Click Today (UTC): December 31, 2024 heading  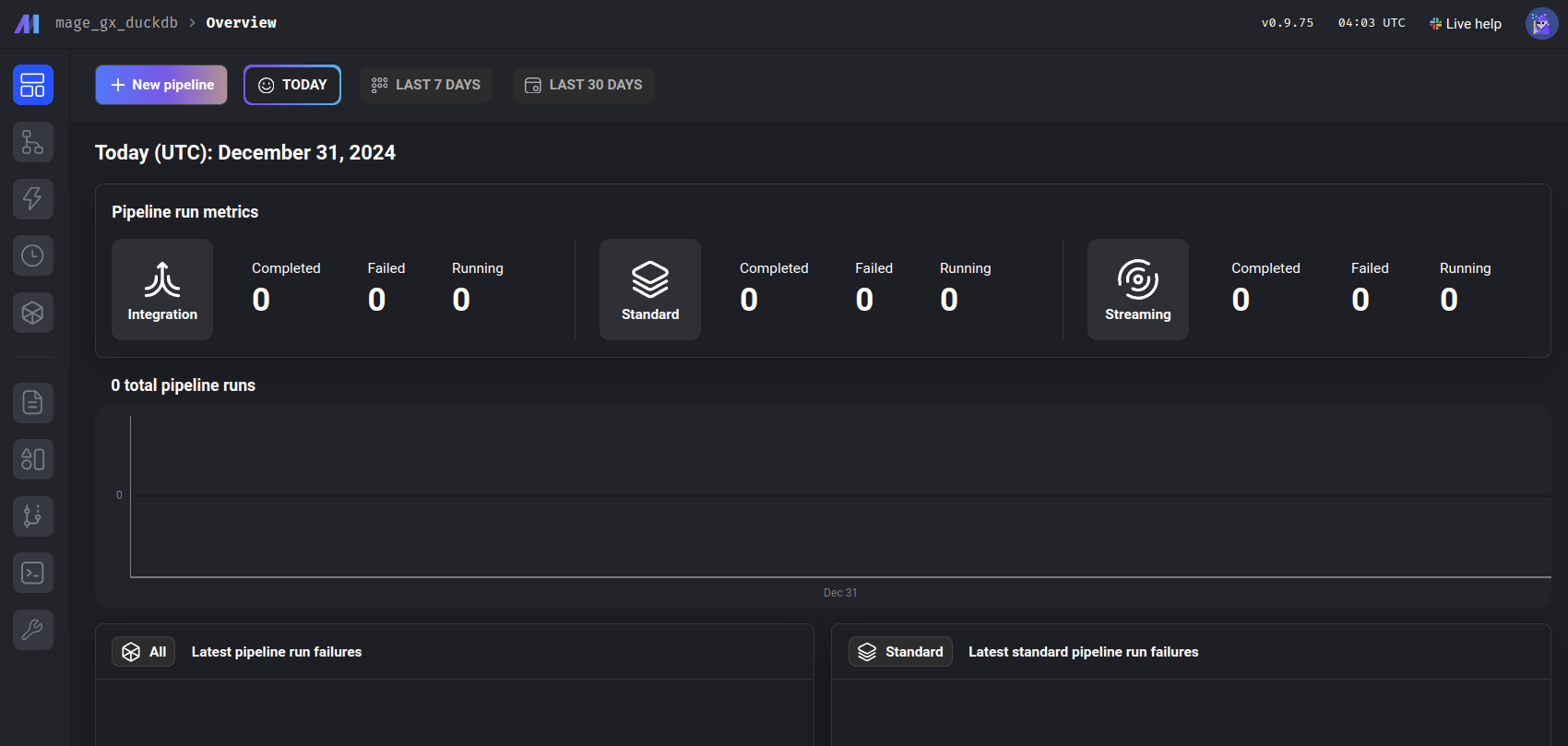[245, 152]
